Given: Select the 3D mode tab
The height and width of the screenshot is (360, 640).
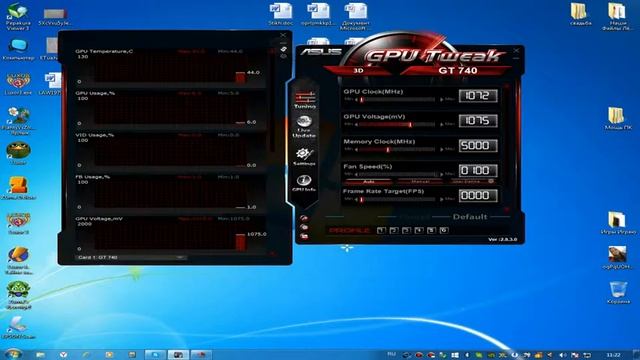Looking at the screenshot, I should (358, 71).
